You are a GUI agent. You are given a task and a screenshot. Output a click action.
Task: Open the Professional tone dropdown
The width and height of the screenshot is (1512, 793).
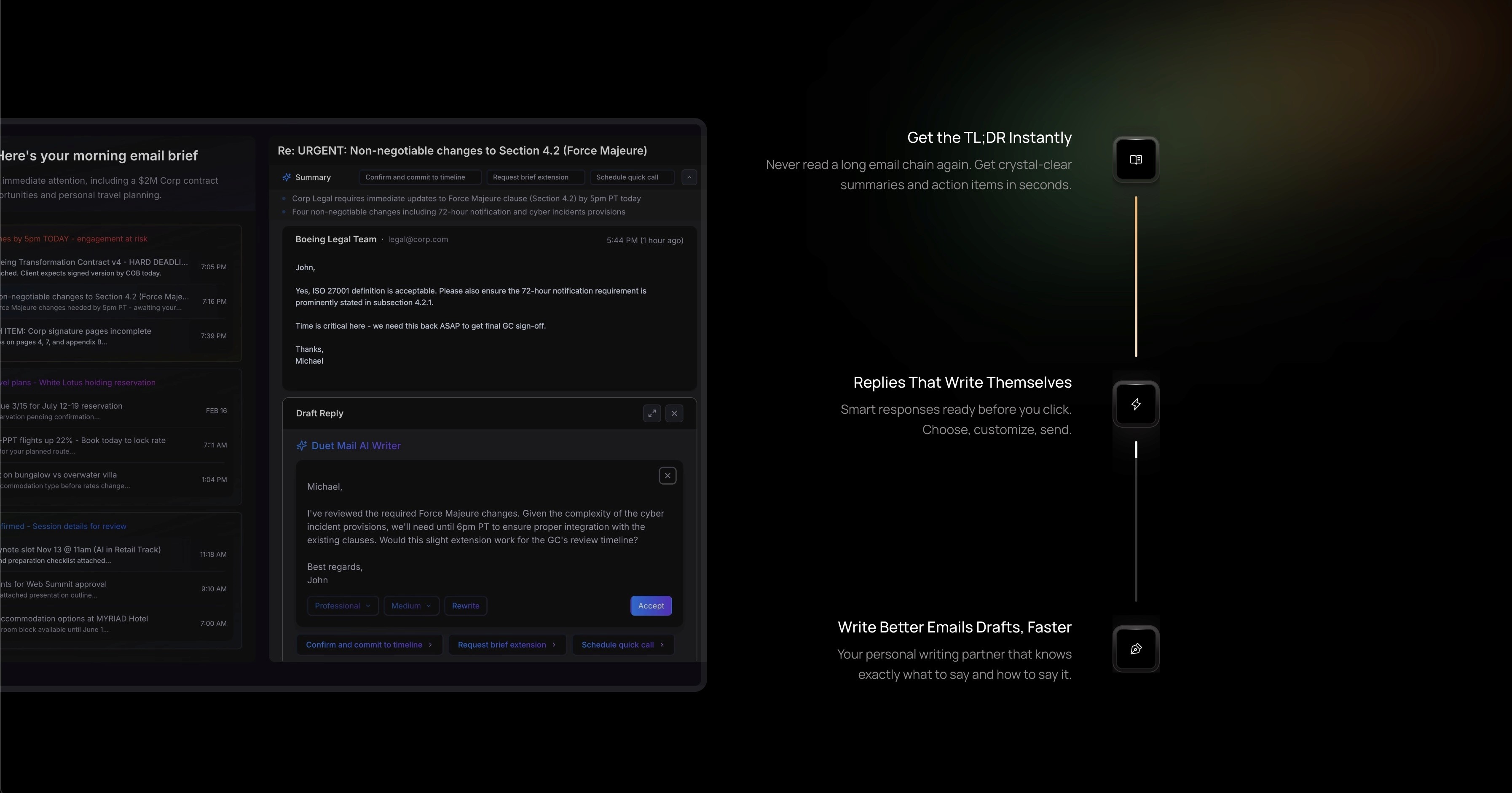(x=342, y=606)
